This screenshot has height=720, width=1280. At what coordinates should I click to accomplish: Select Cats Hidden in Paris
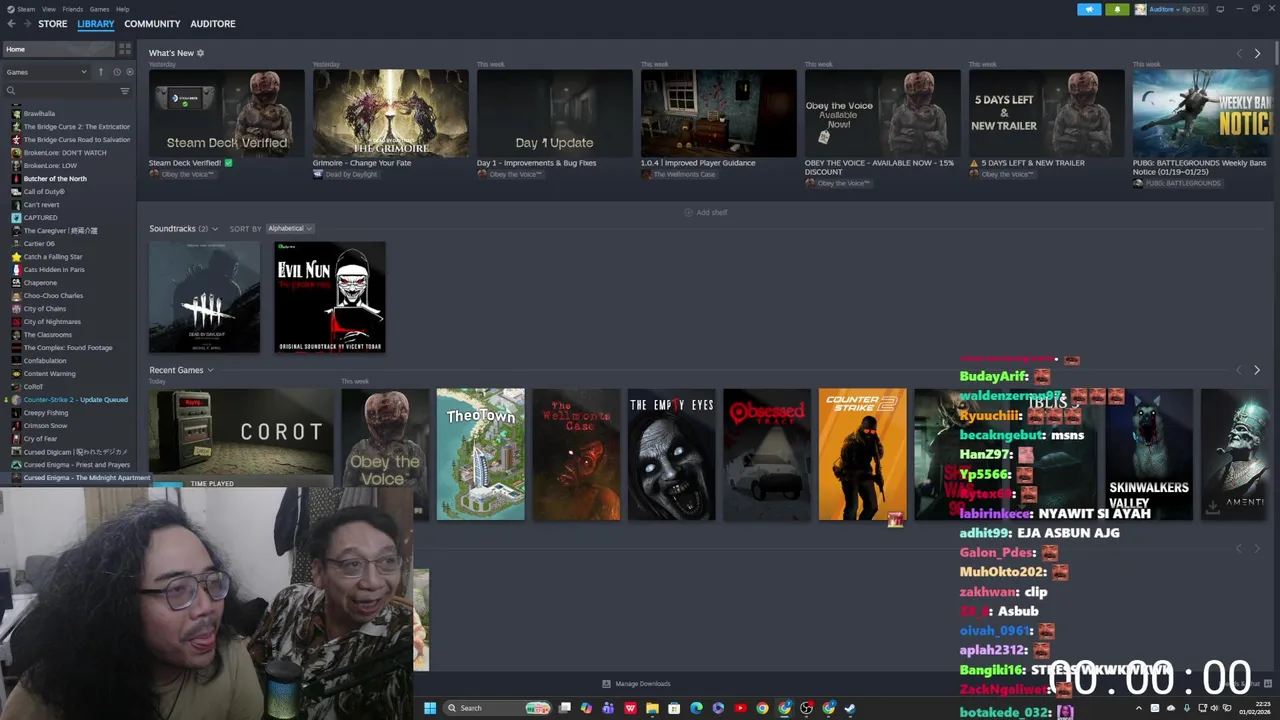(x=53, y=270)
